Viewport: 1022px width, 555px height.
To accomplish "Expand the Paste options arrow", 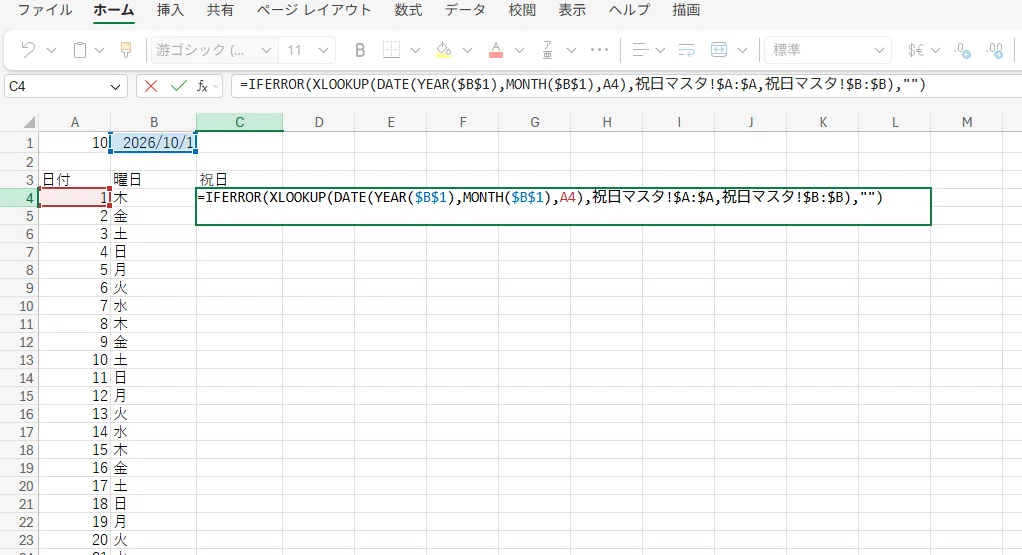I will coord(100,50).
